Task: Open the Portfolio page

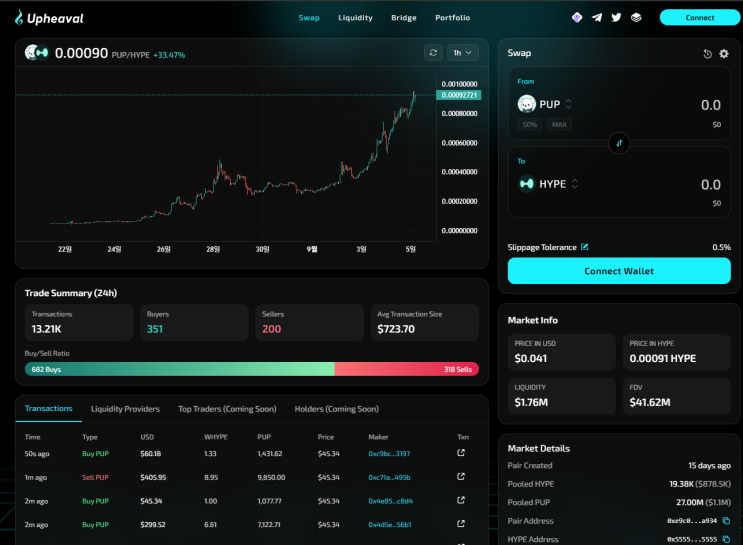Action: 453,18
